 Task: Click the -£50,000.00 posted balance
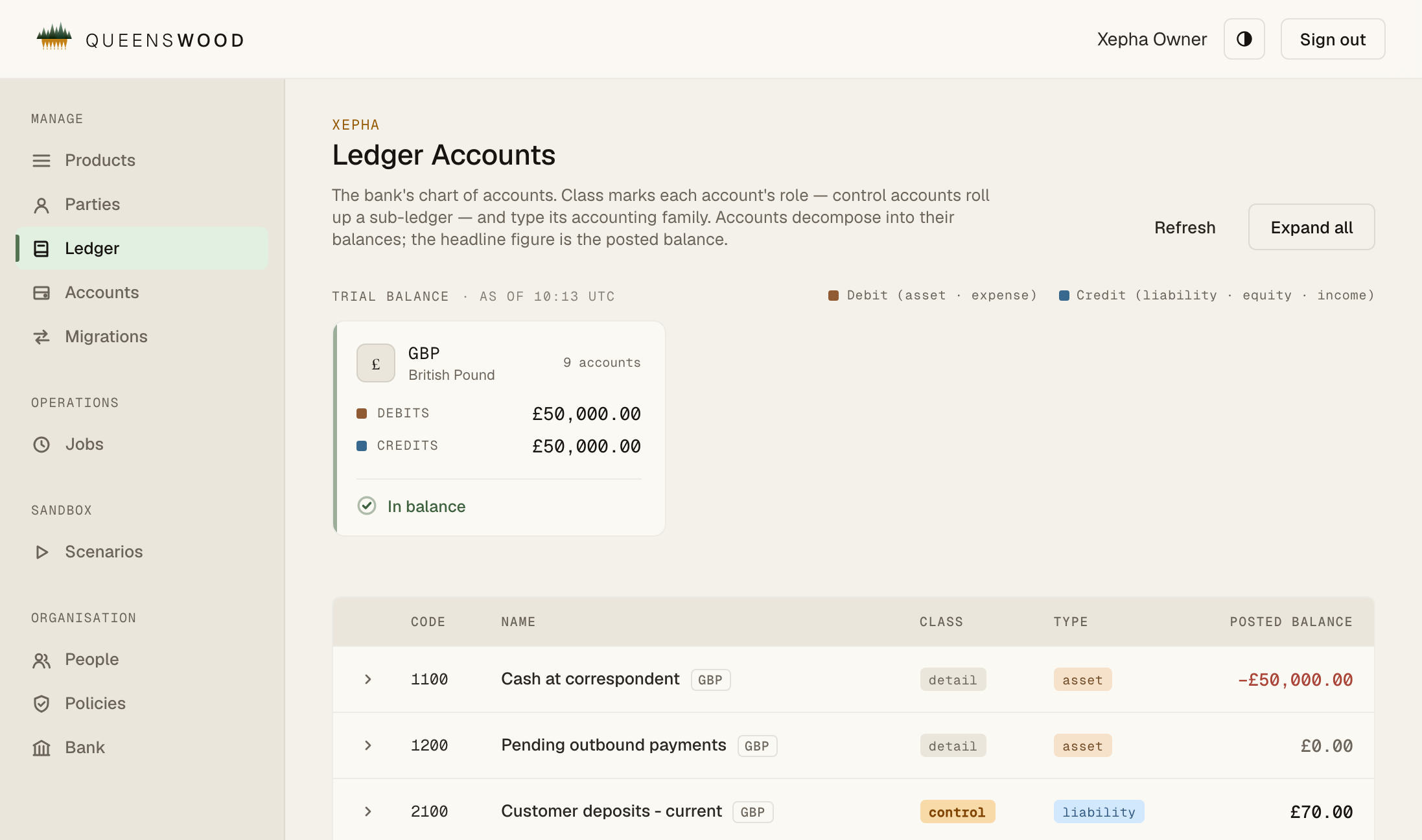coord(1295,680)
